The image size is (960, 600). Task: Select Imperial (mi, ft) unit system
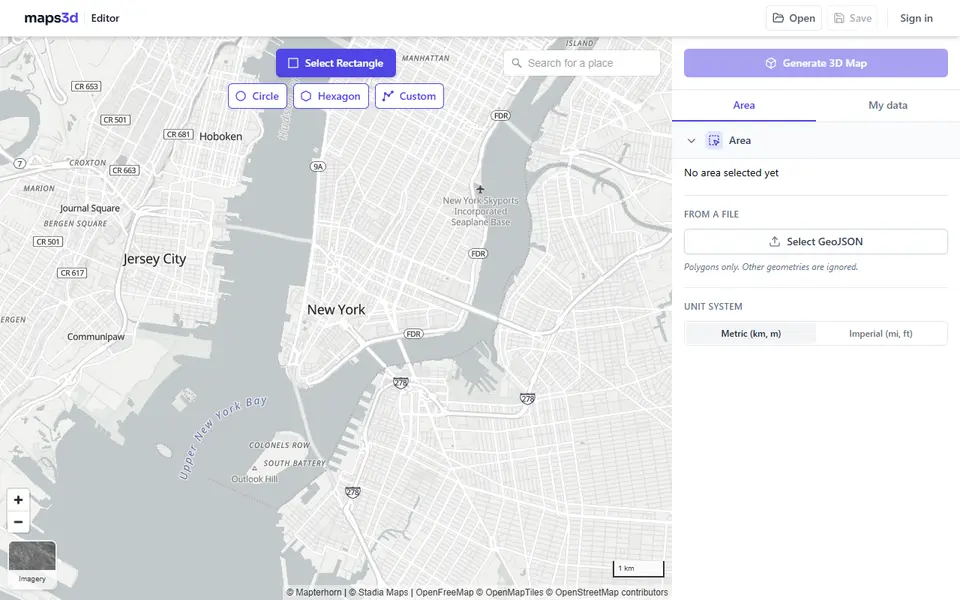click(x=880, y=334)
